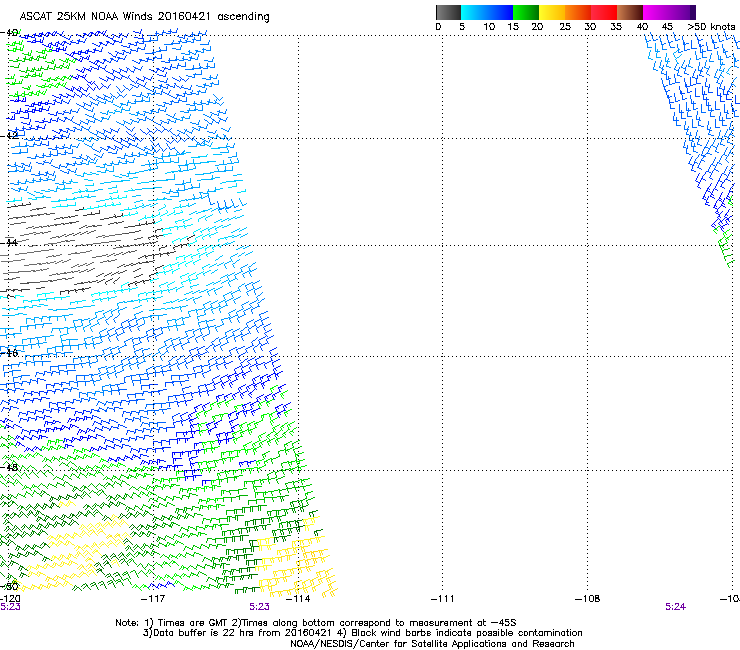The height and width of the screenshot is (650, 740).
Task: Select the yellow 20-25 knots legend segment
Action: coord(552,12)
